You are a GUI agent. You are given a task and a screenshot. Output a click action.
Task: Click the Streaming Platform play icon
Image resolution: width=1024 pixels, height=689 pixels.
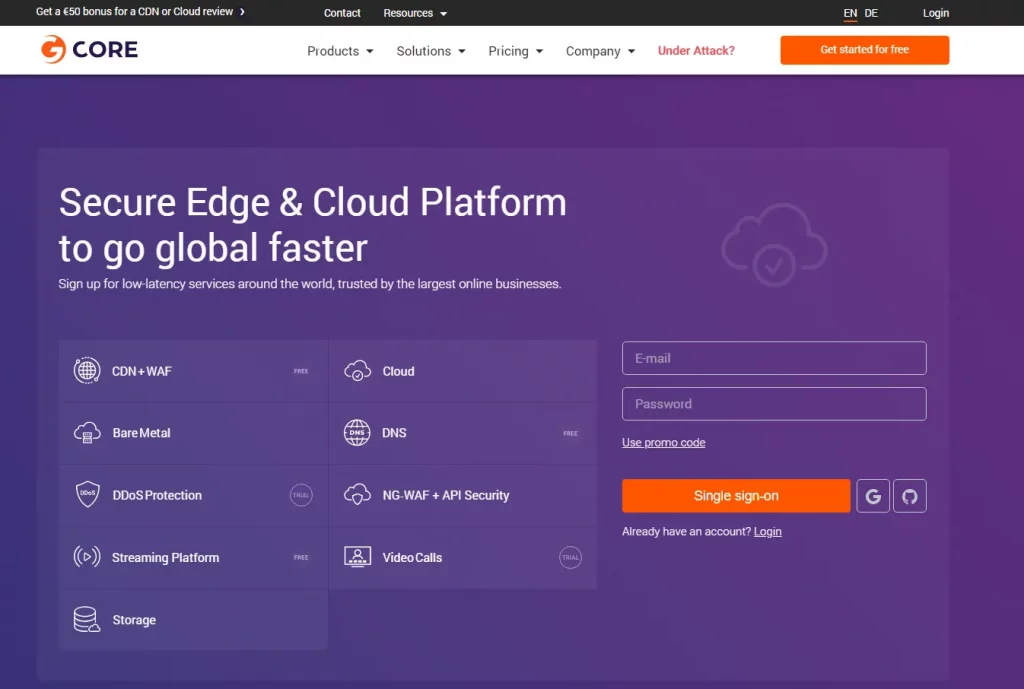(x=87, y=557)
